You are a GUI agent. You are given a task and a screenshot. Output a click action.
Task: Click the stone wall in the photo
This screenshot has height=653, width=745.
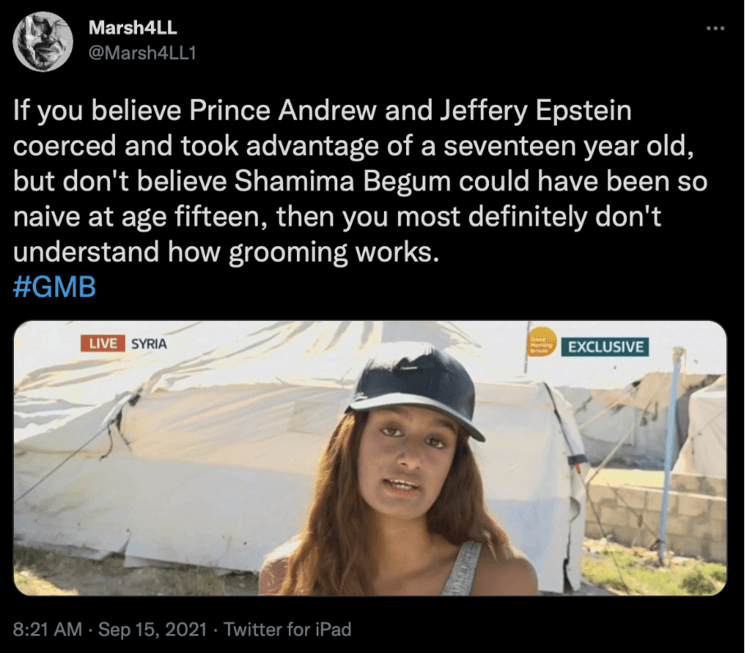(658, 513)
